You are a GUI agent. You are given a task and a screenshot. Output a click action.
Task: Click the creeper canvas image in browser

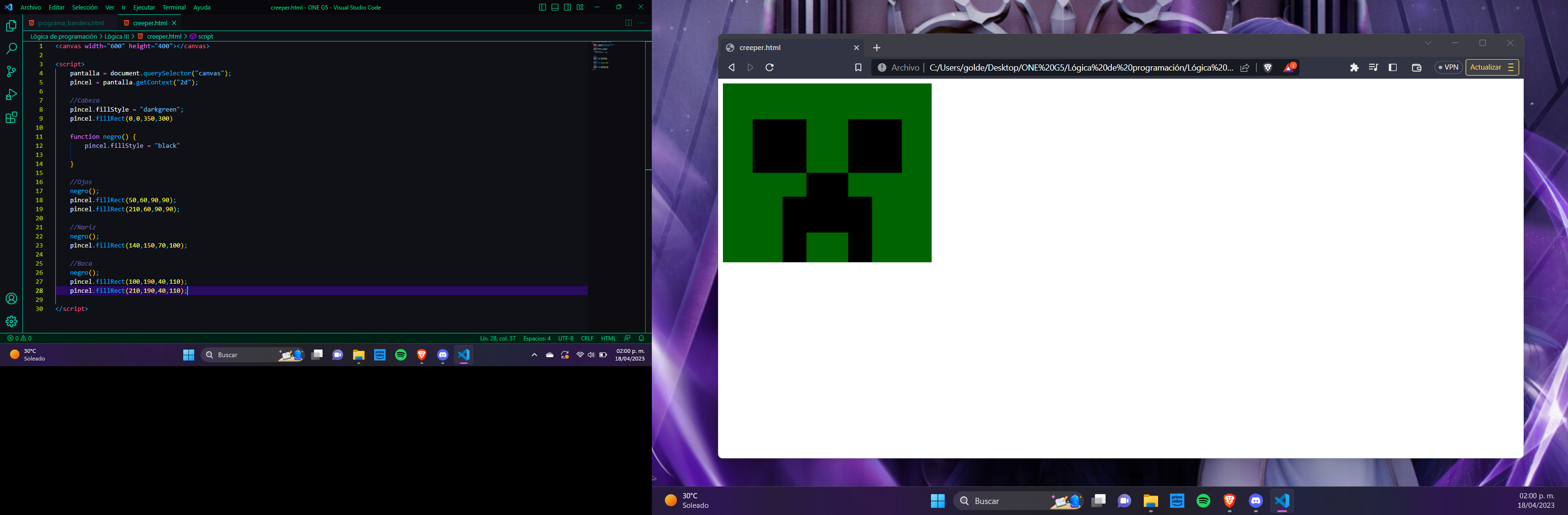click(x=826, y=173)
